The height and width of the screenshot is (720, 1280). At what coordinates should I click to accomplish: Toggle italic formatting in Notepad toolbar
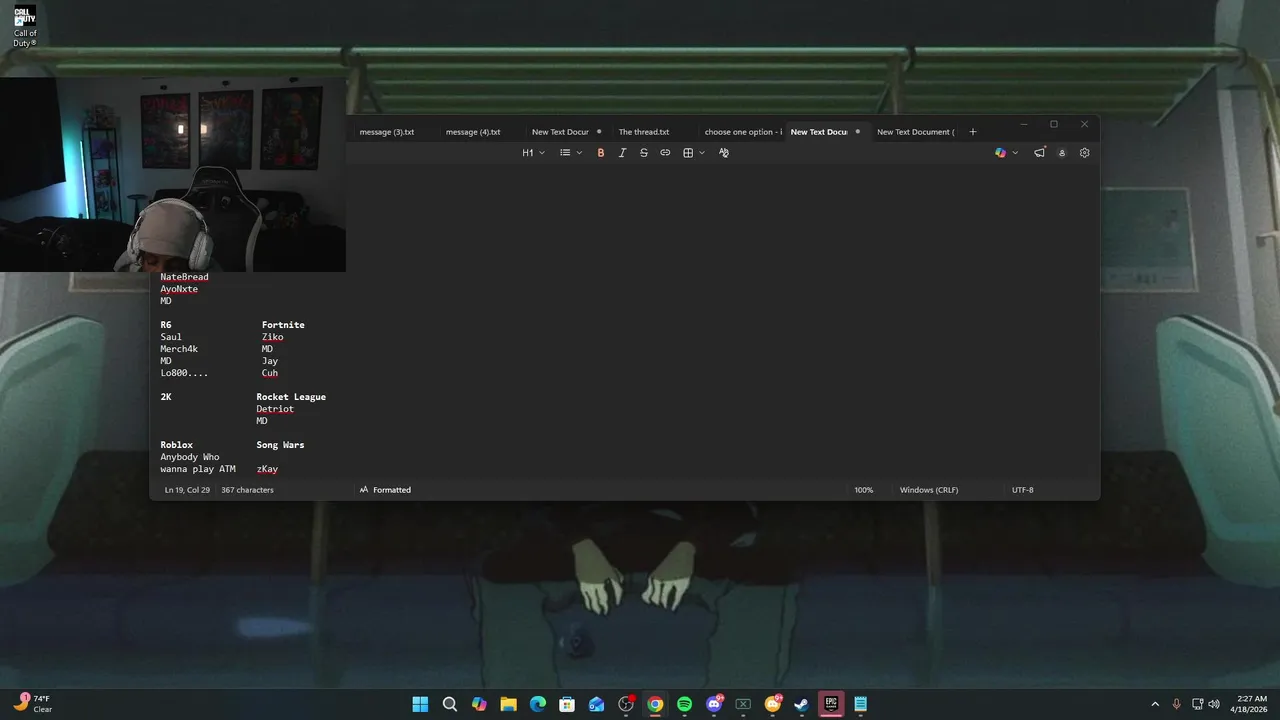pyautogui.click(x=622, y=153)
